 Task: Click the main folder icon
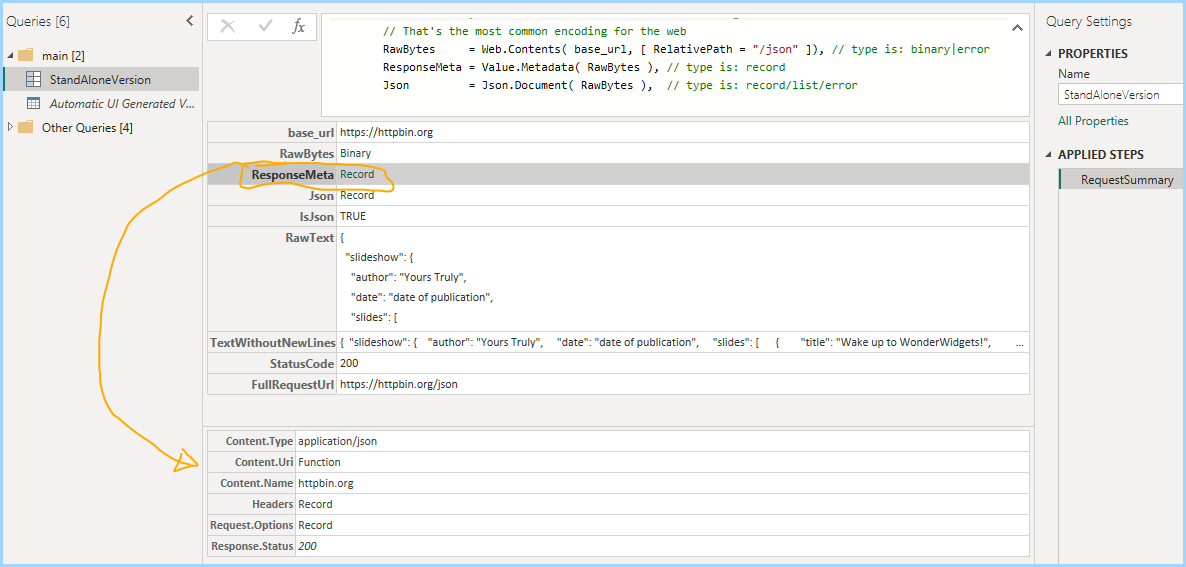click(26, 55)
